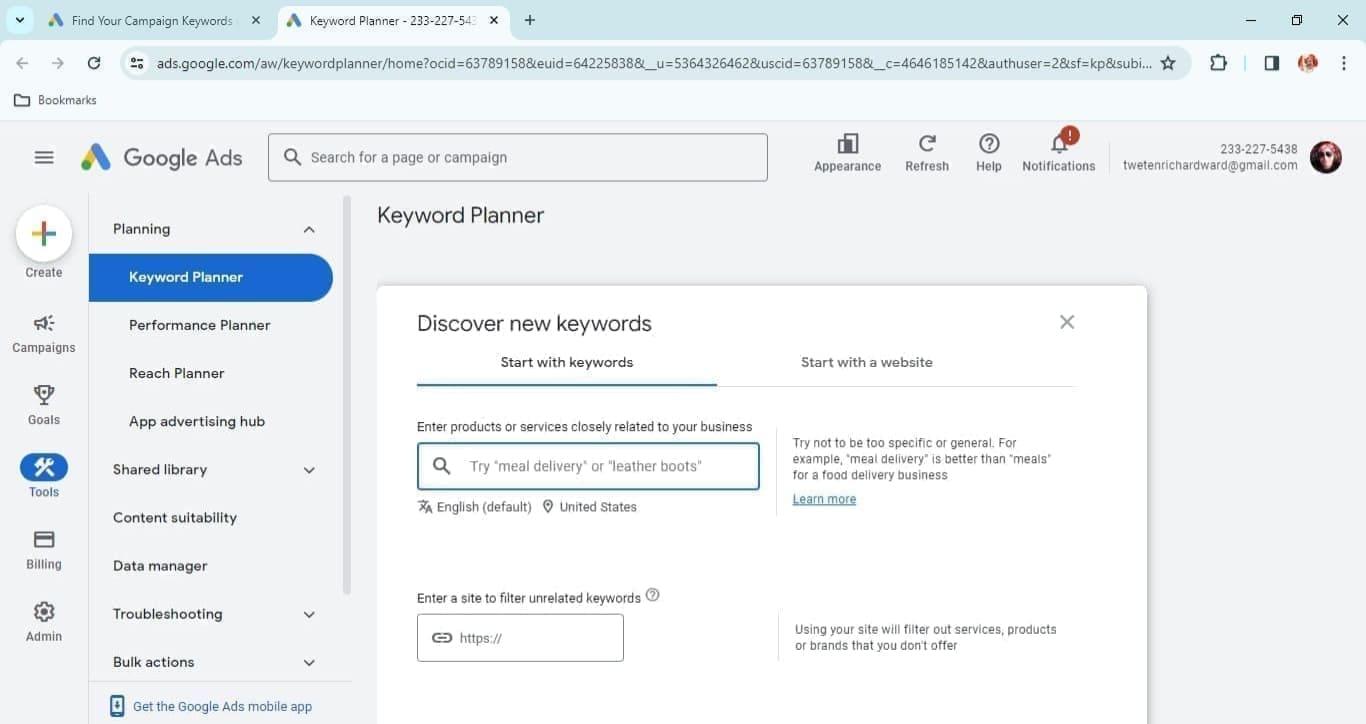The width and height of the screenshot is (1366, 724).
Task: Open the browser Extensions puzzle icon
Action: click(x=1218, y=63)
